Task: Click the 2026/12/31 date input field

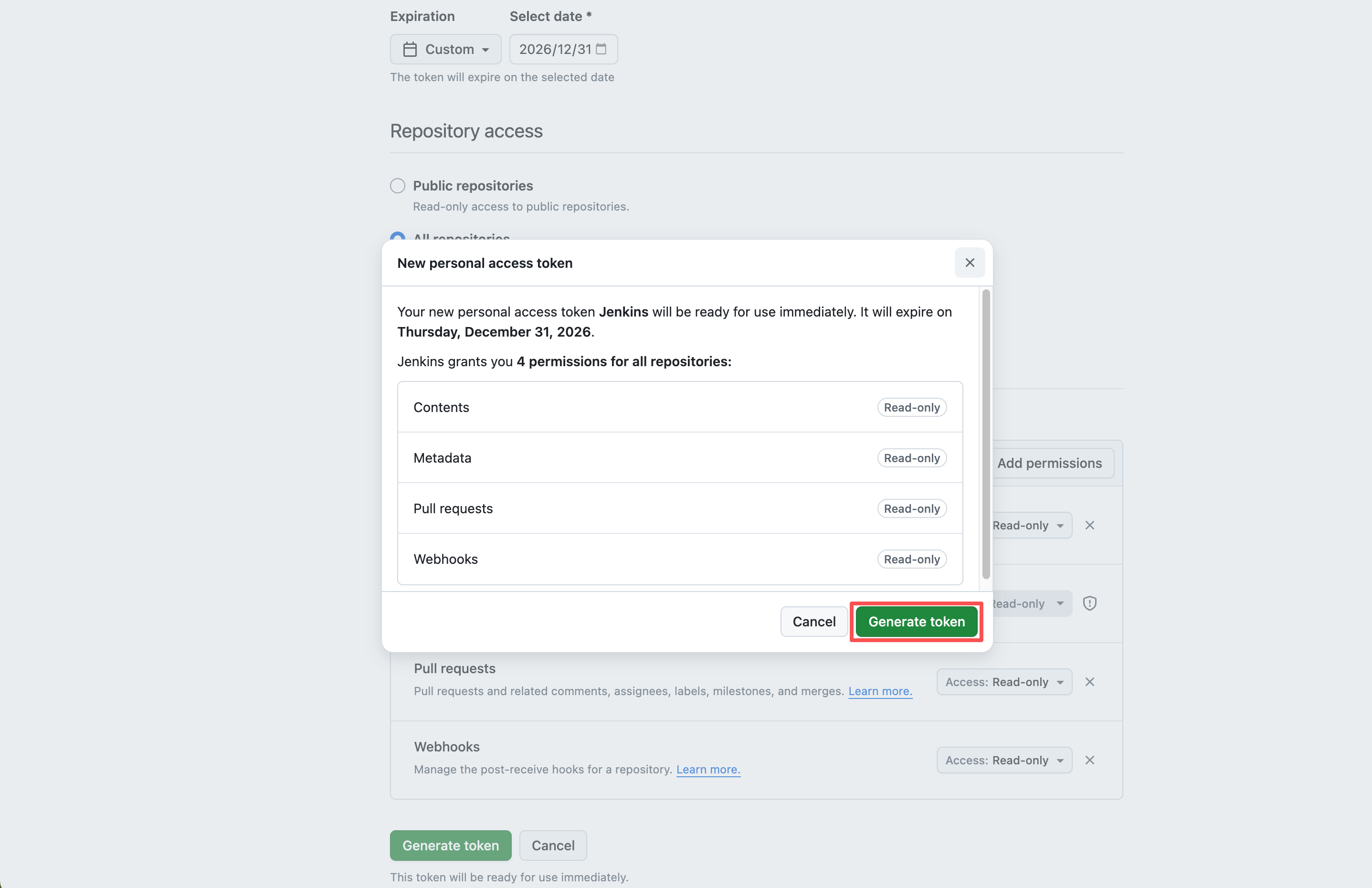Action: coord(555,50)
